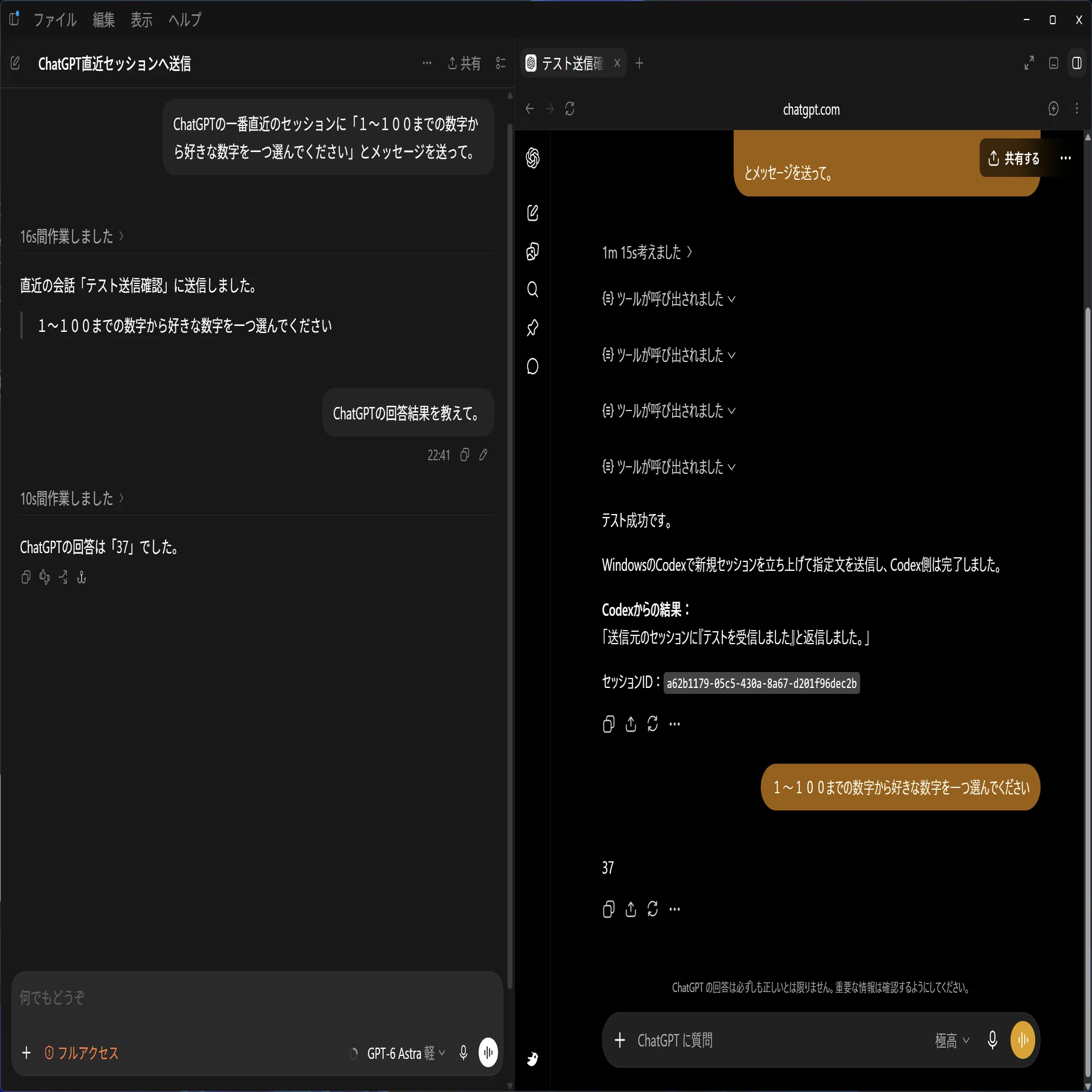Expand the second ツールが呼び出されました entry
The image size is (1092, 1092).
669,356
